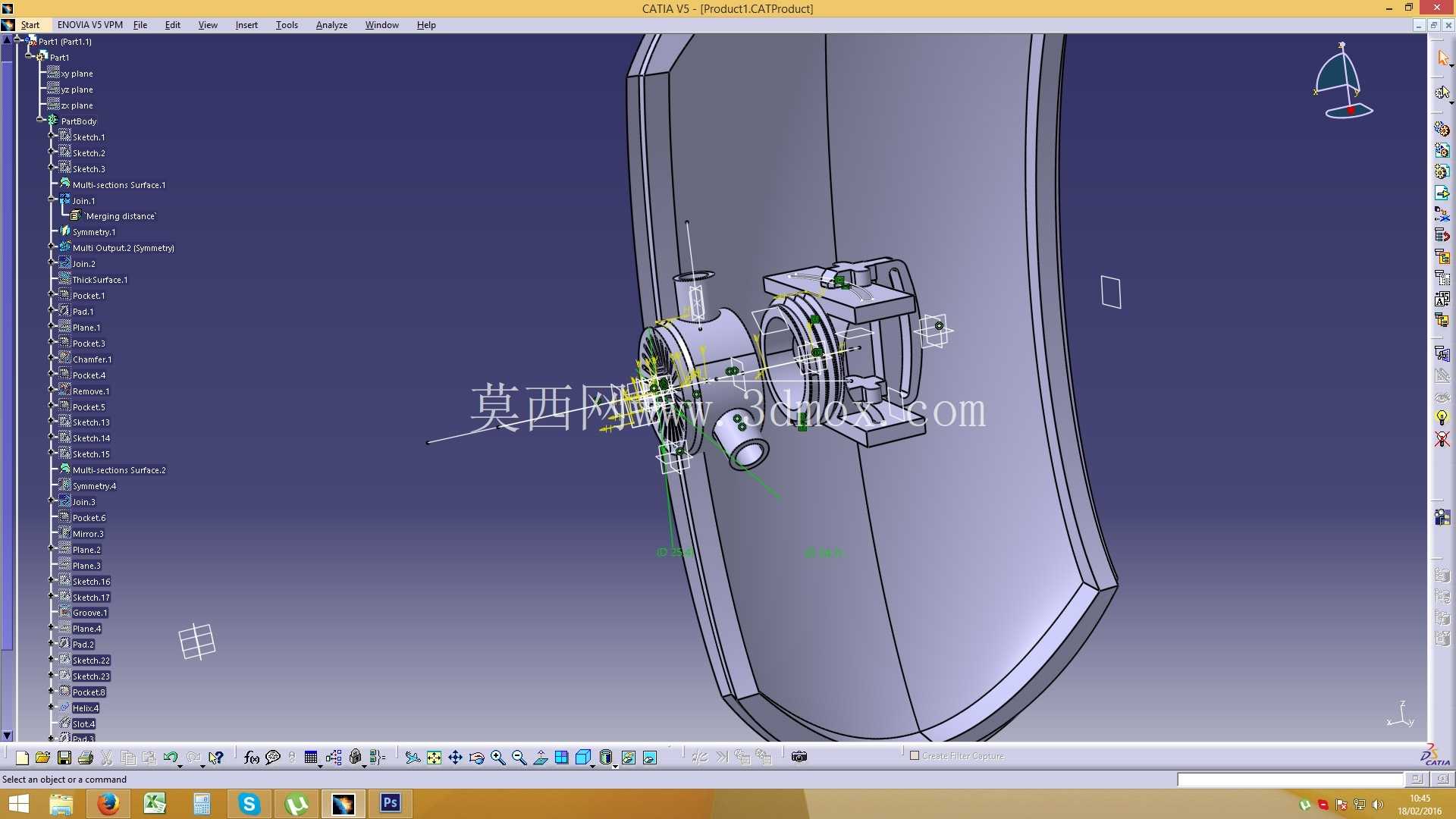
Task: Click the Select arrow tool
Action: [1442, 58]
